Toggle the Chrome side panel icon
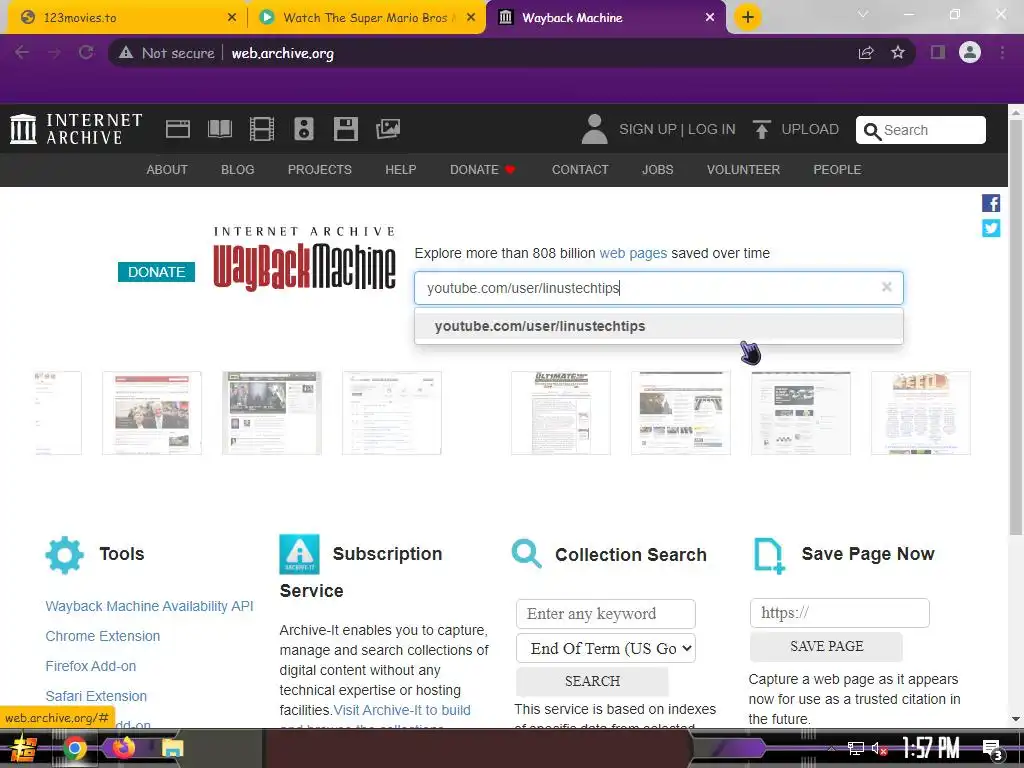The image size is (1024, 768). [938, 53]
